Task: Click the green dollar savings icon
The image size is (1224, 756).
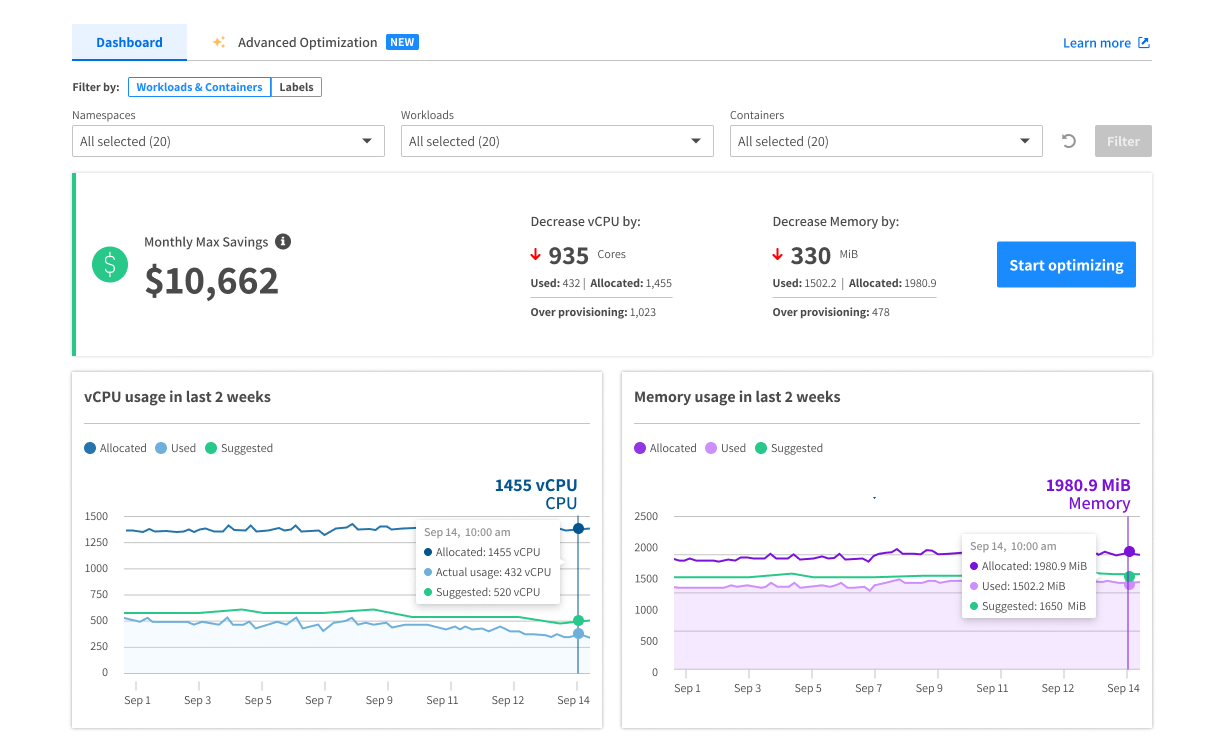Action: coord(110,264)
